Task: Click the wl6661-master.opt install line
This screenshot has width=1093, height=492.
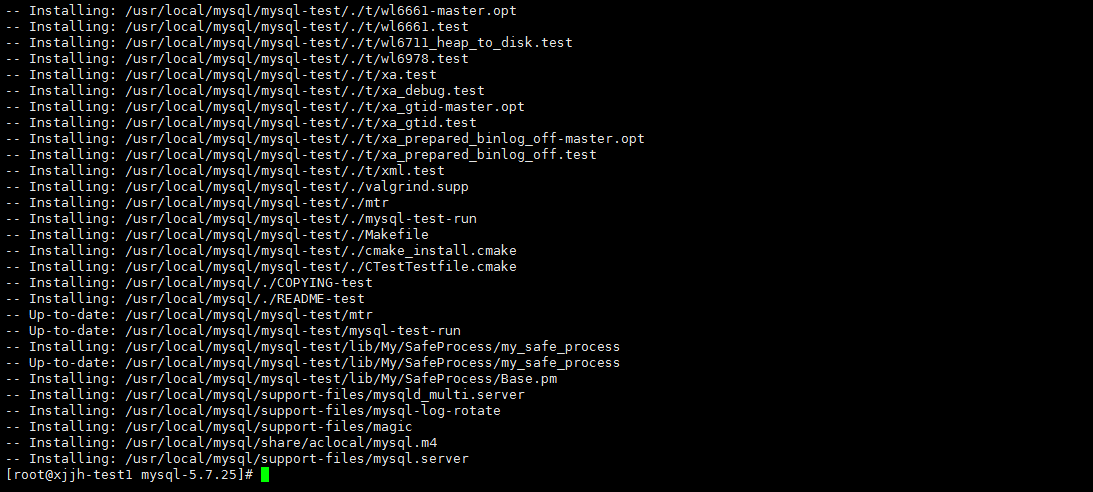Action: tap(261, 10)
